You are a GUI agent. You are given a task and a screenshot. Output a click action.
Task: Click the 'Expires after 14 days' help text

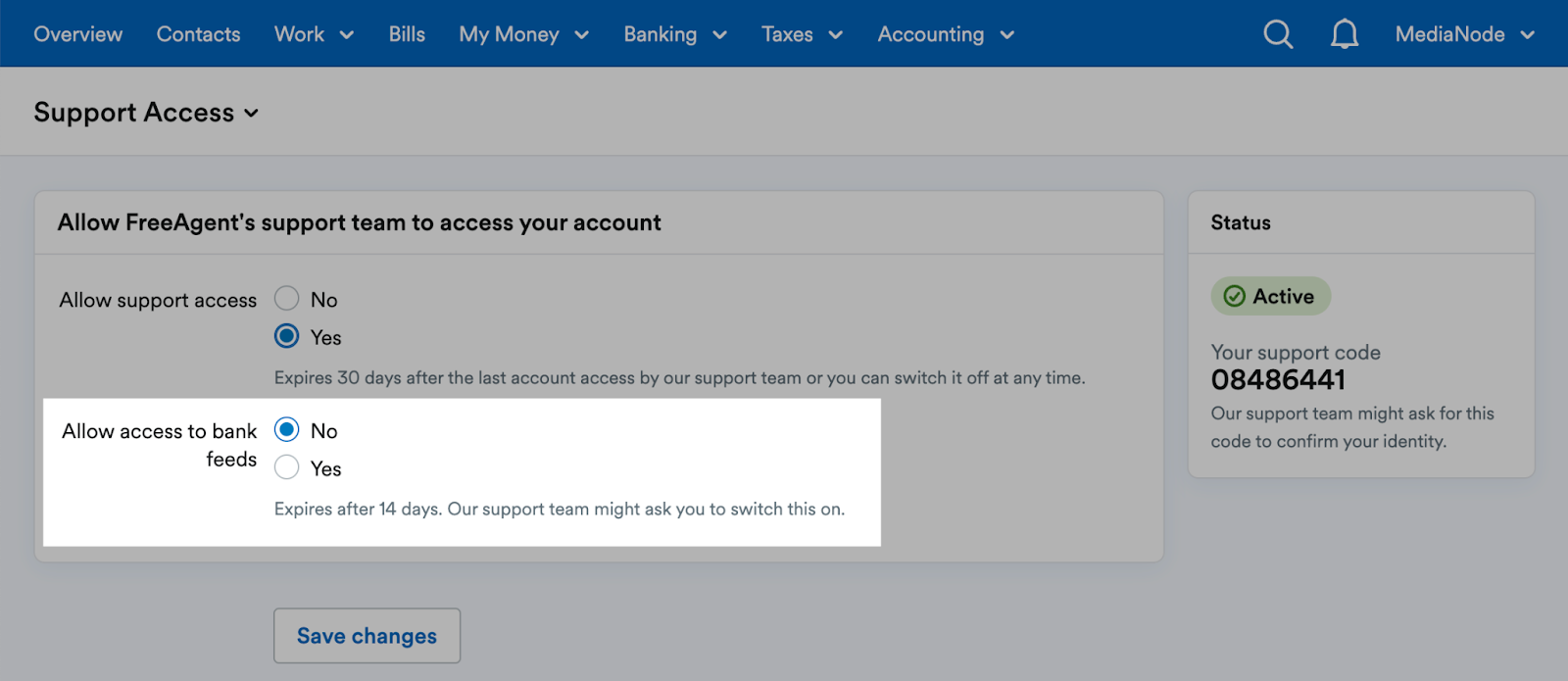[560, 510]
